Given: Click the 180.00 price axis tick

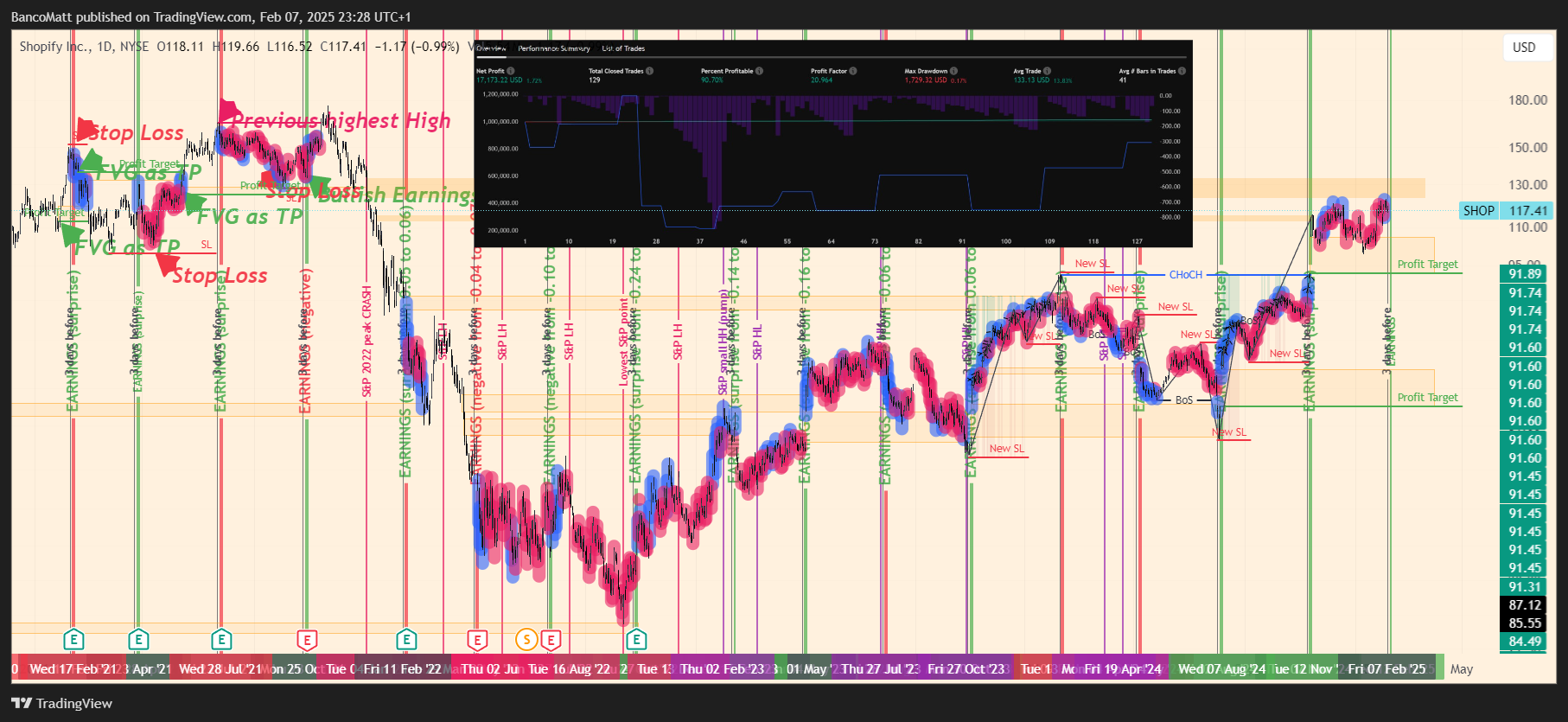Looking at the screenshot, I should pyautogui.click(x=1527, y=100).
